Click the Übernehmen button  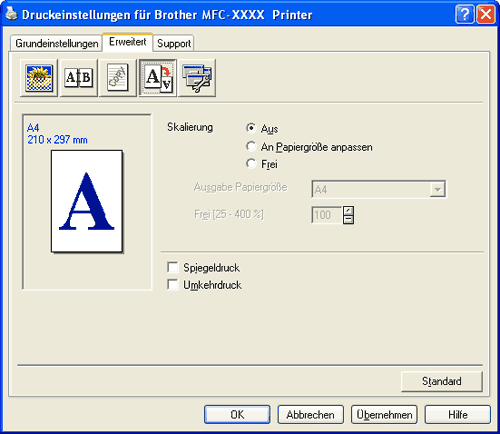(384, 415)
